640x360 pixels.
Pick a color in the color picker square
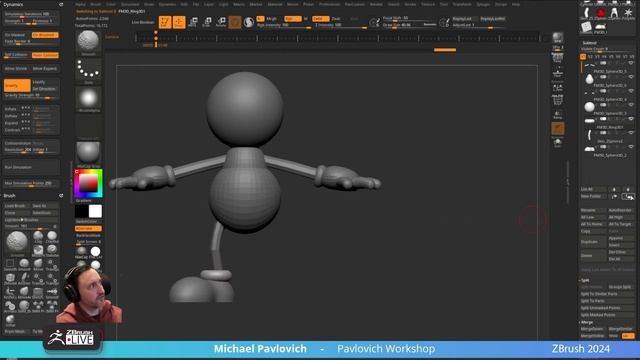[x=88, y=183]
